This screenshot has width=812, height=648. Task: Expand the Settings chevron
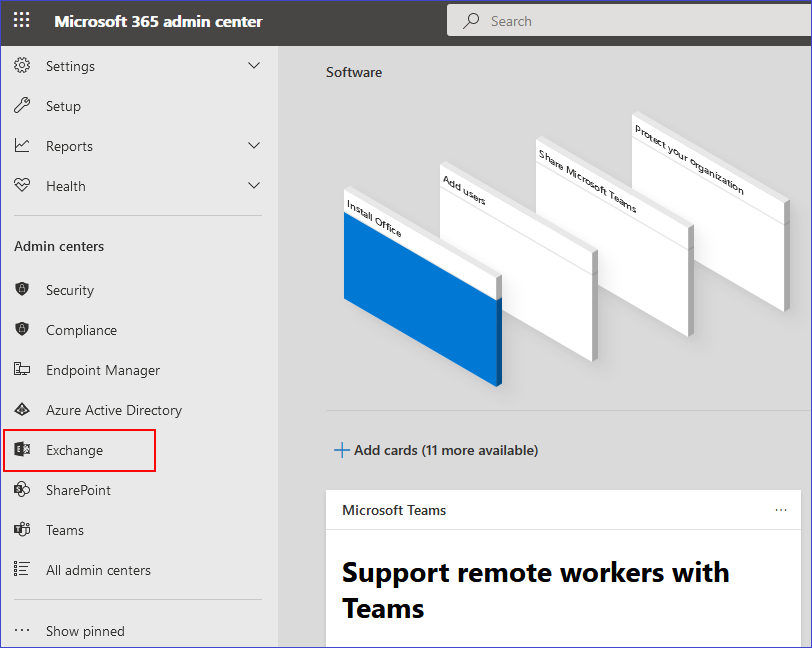[x=254, y=66]
